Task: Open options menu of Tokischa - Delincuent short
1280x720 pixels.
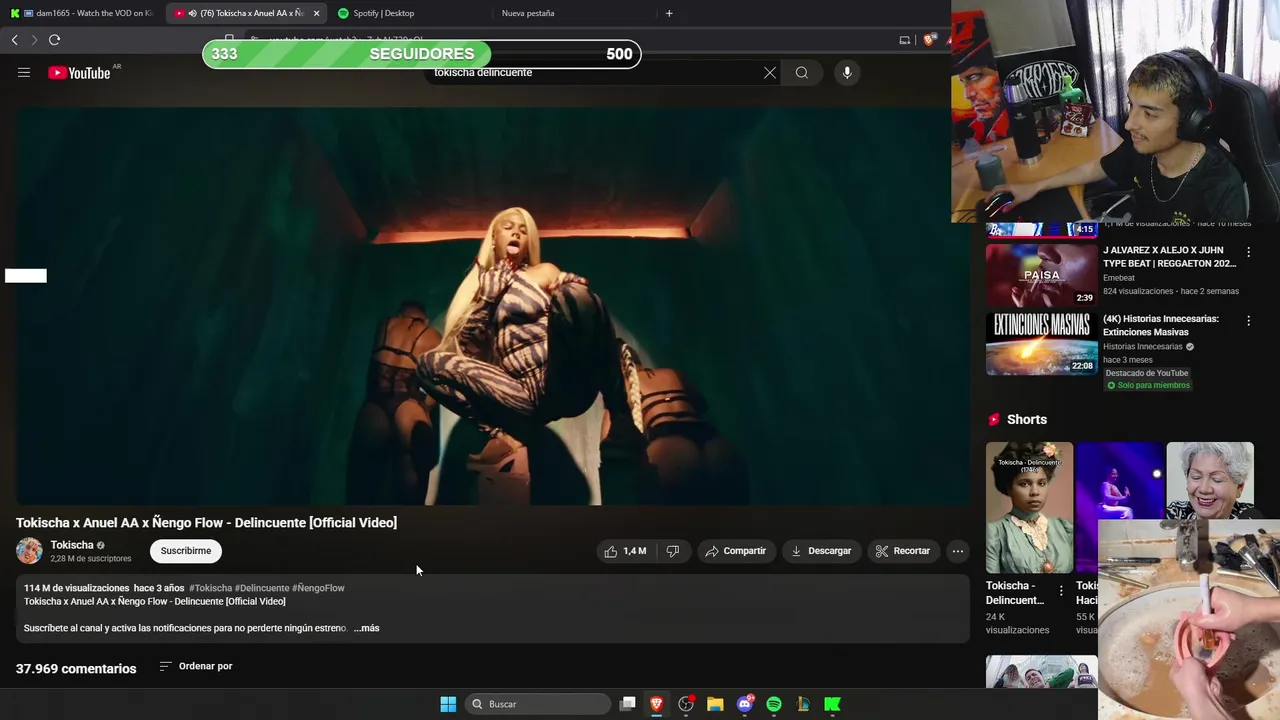Action: (x=1061, y=591)
